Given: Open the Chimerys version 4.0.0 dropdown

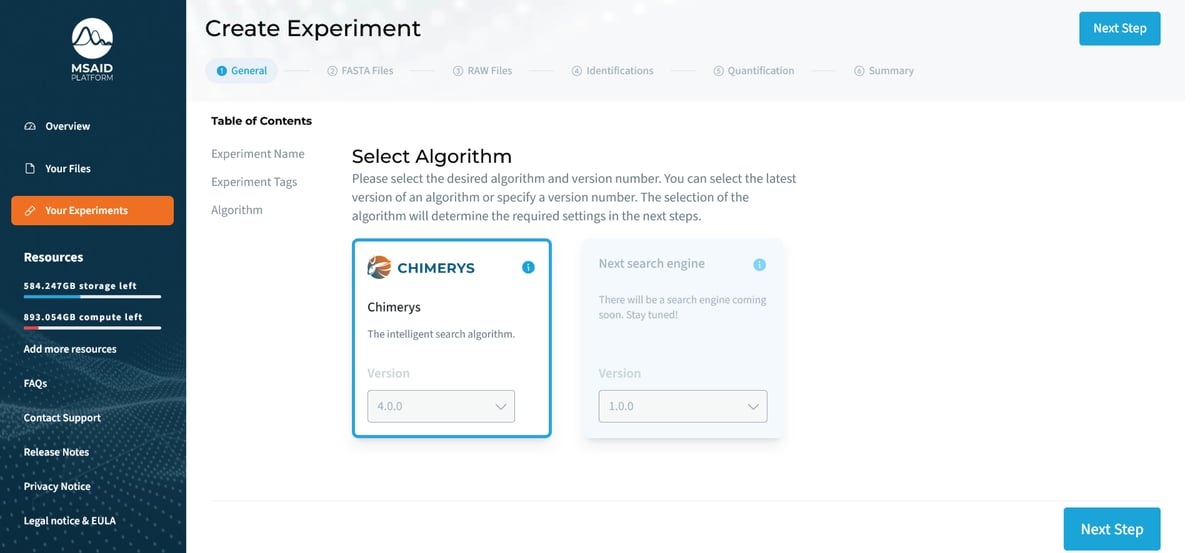Looking at the screenshot, I should (441, 406).
